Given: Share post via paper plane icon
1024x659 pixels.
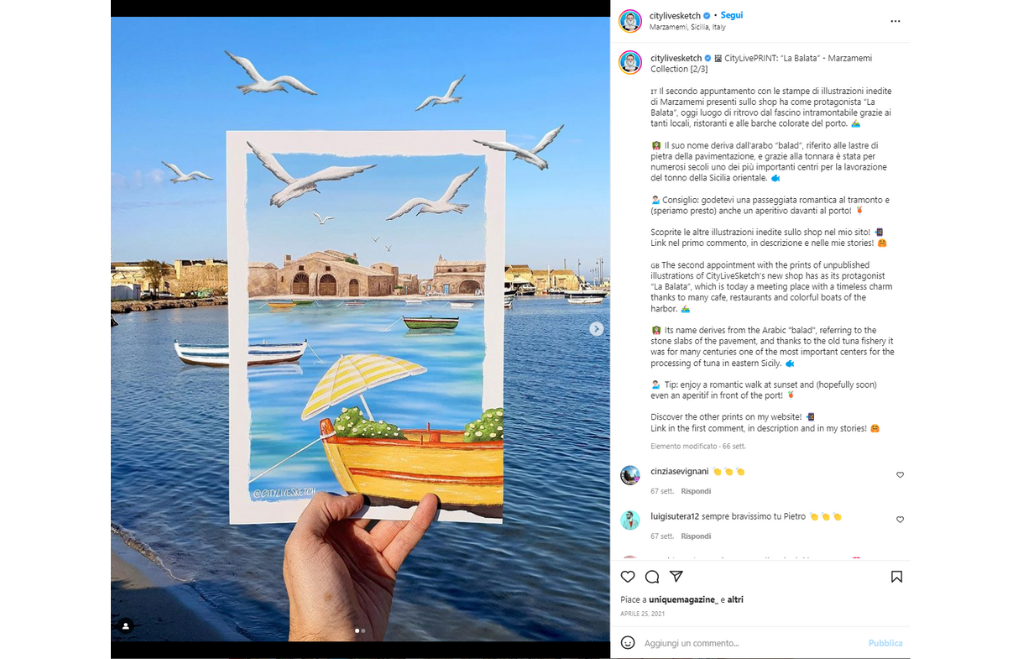Looking at the screenshot, I should click(677, 576).
